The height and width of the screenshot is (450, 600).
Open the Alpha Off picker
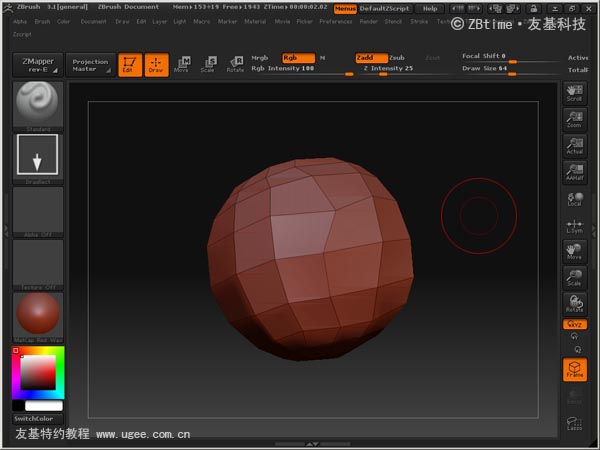coord(38,212)
